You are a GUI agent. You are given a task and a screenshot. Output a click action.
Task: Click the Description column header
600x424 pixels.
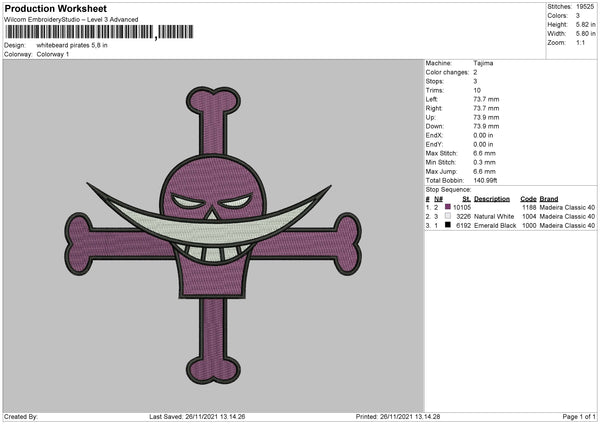coord(492,199)
